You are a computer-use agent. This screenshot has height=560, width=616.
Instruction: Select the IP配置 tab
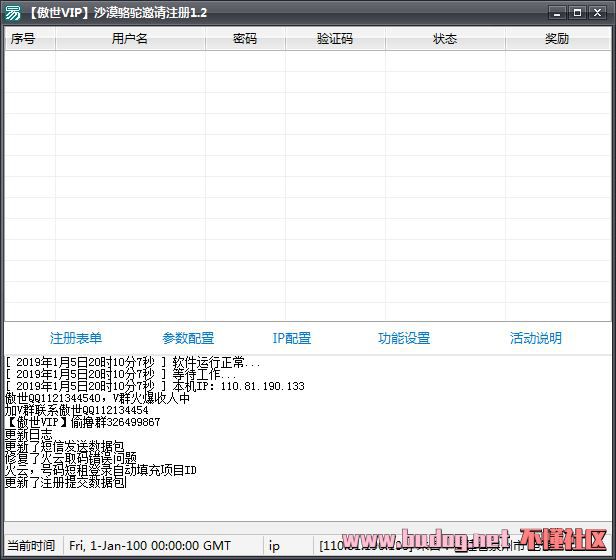click(x=292, y=338)
